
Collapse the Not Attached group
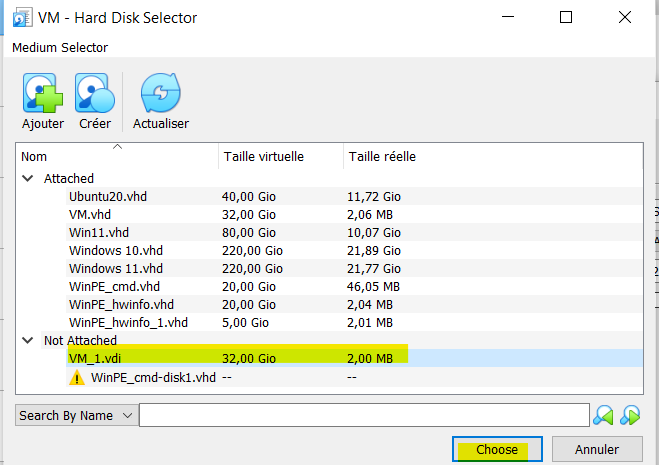[27, 341]
